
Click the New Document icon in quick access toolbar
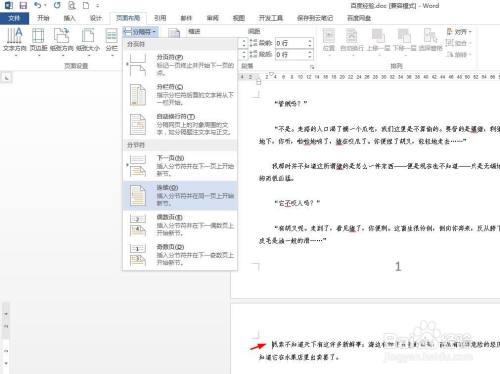[86, 5]
